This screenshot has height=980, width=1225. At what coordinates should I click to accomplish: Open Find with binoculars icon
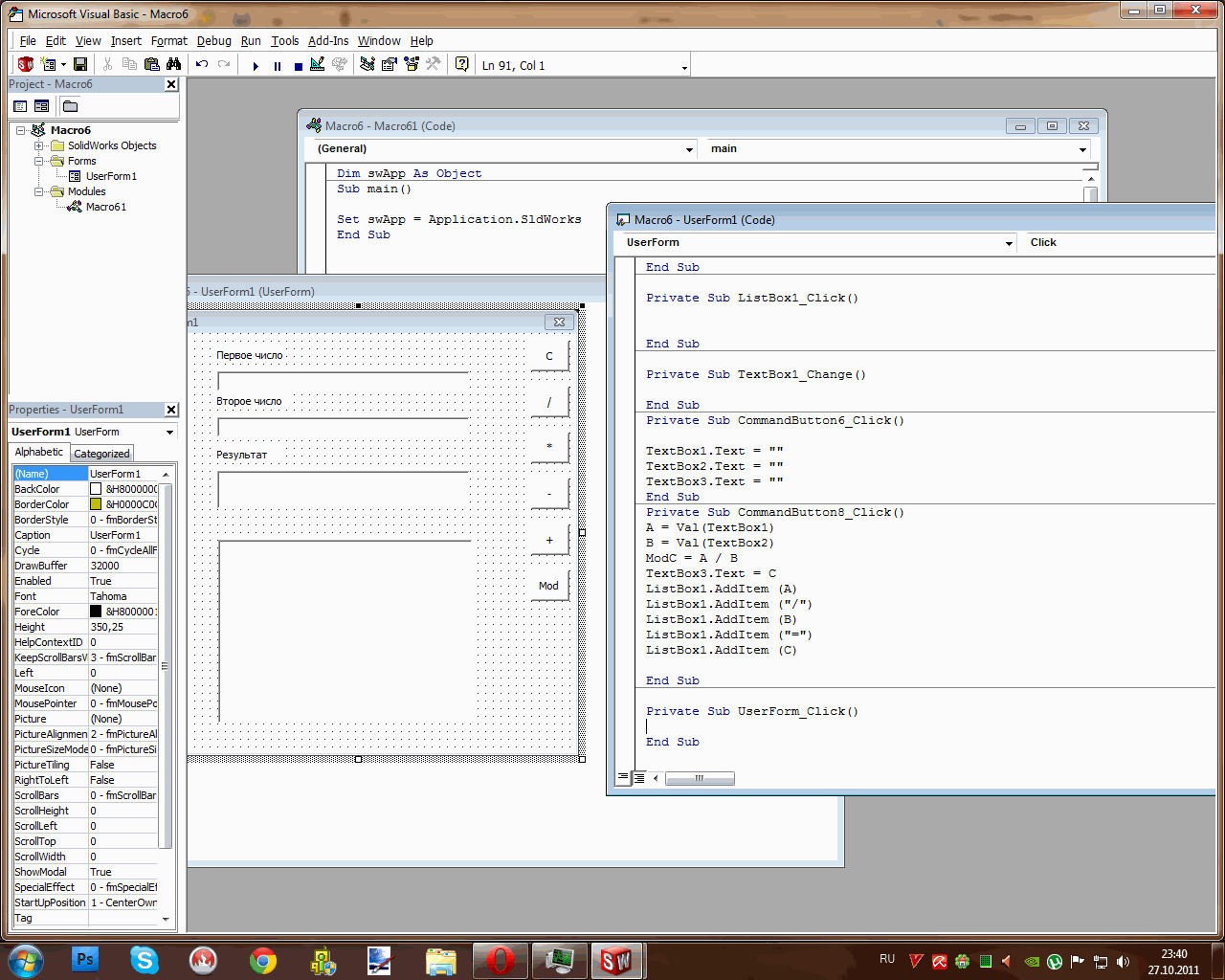click(x=173, y=65)
